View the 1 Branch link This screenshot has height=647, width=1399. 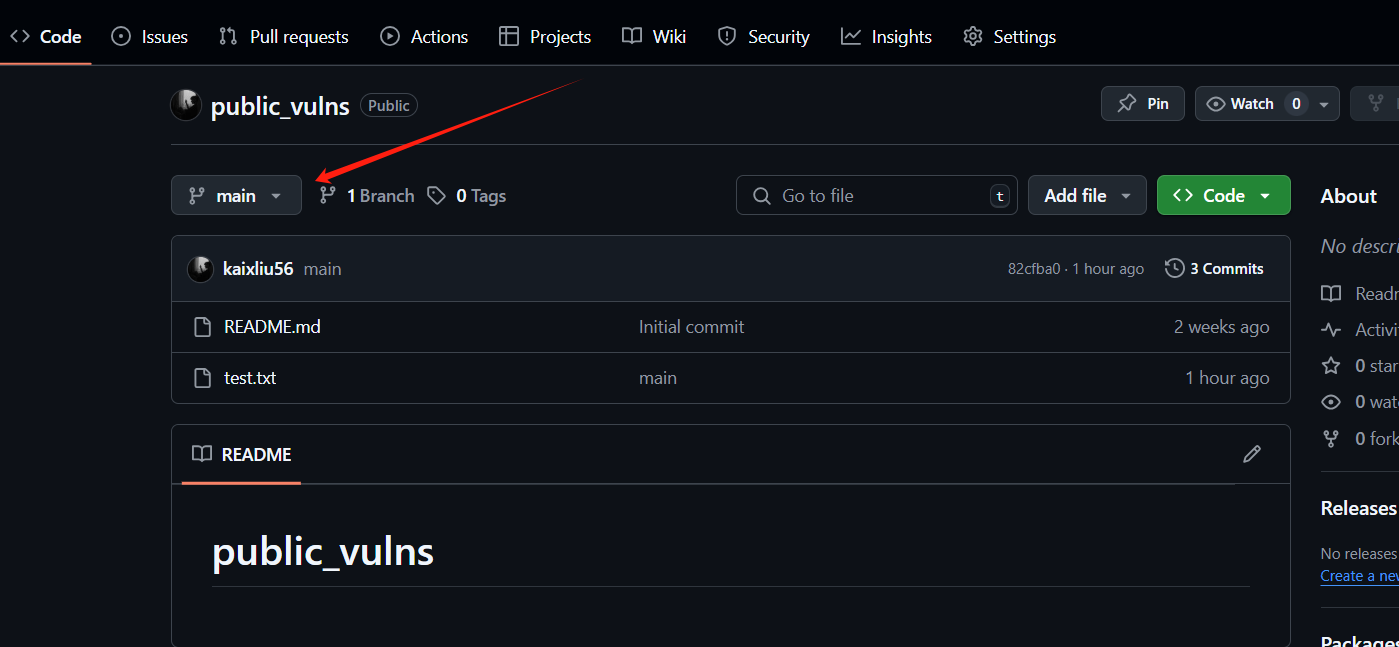pyautogui.click(x=366, y=196)
